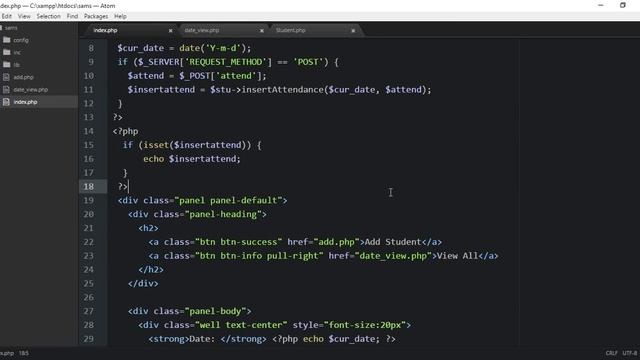Viewport: 640px width, 360px height.
Task: Click the UTF-8 encoding selector
Action: point(630,353)
